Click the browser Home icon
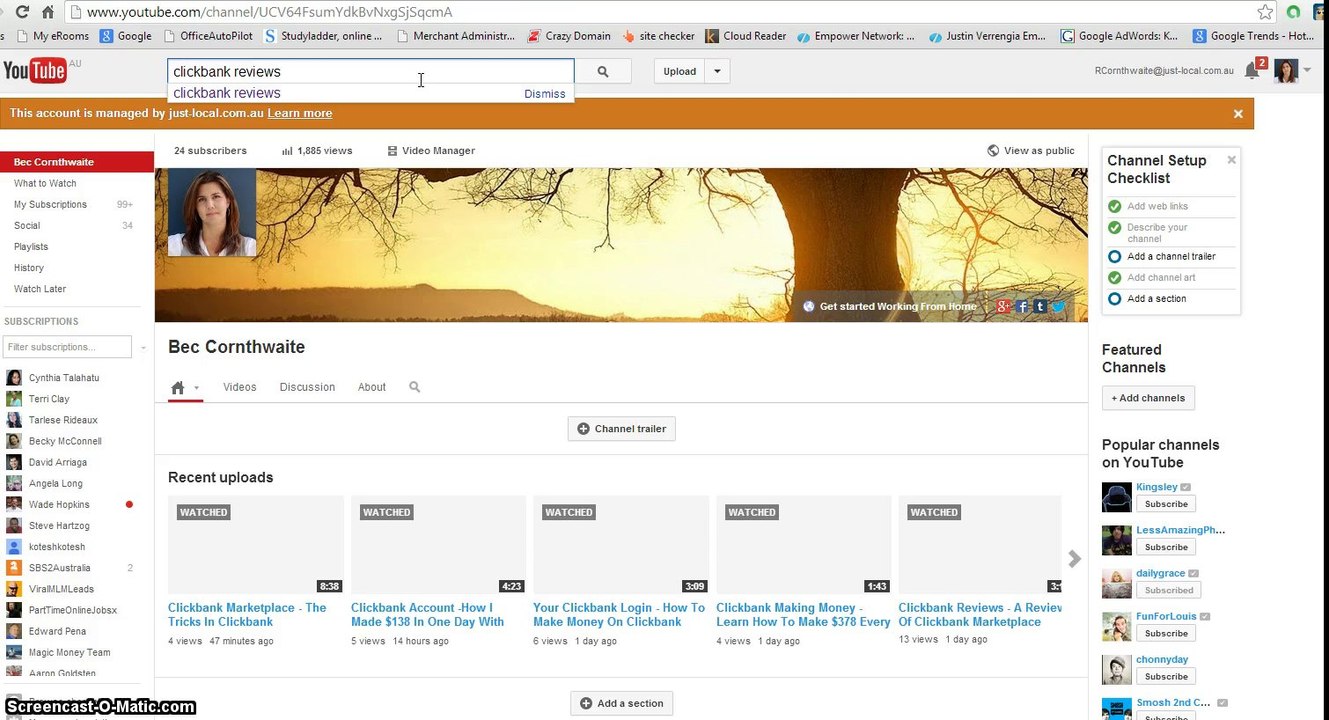This screenshot has width=1329, height=720. [x=47, y=12]
